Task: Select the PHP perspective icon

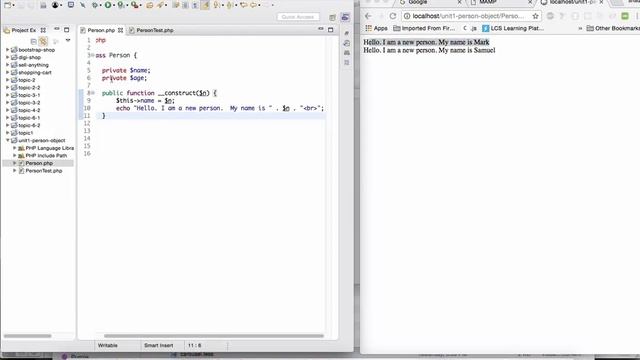Action: tap(345, 17)
